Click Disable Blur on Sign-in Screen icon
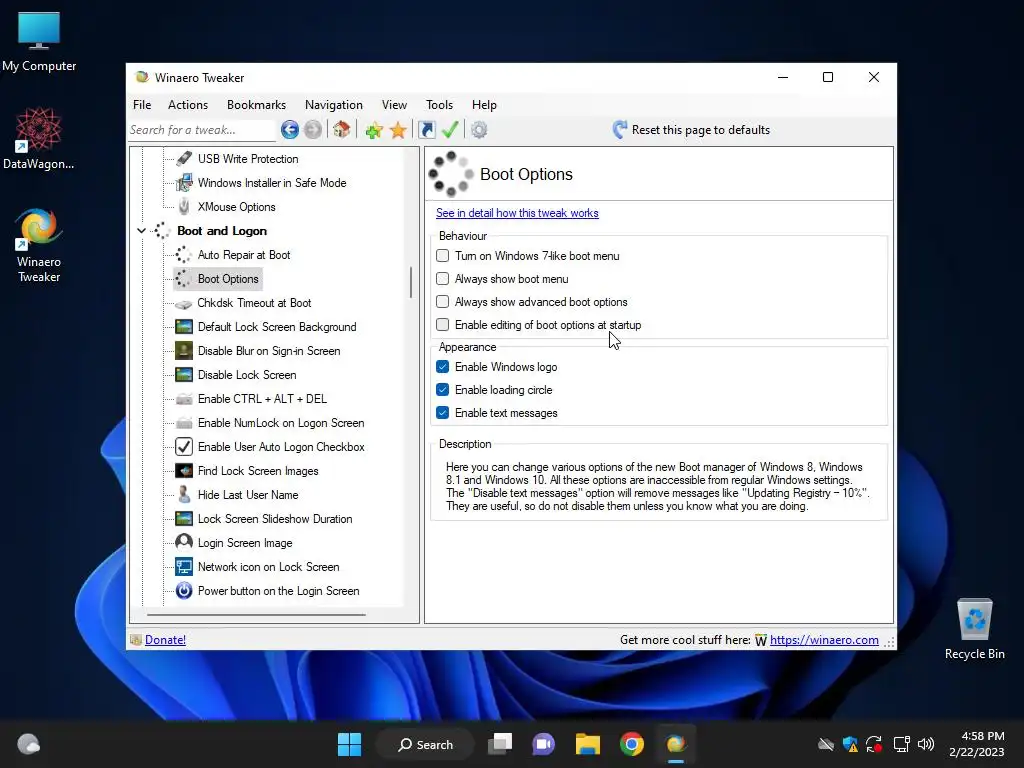This screenshot has height=768, width=1024. 184,351
